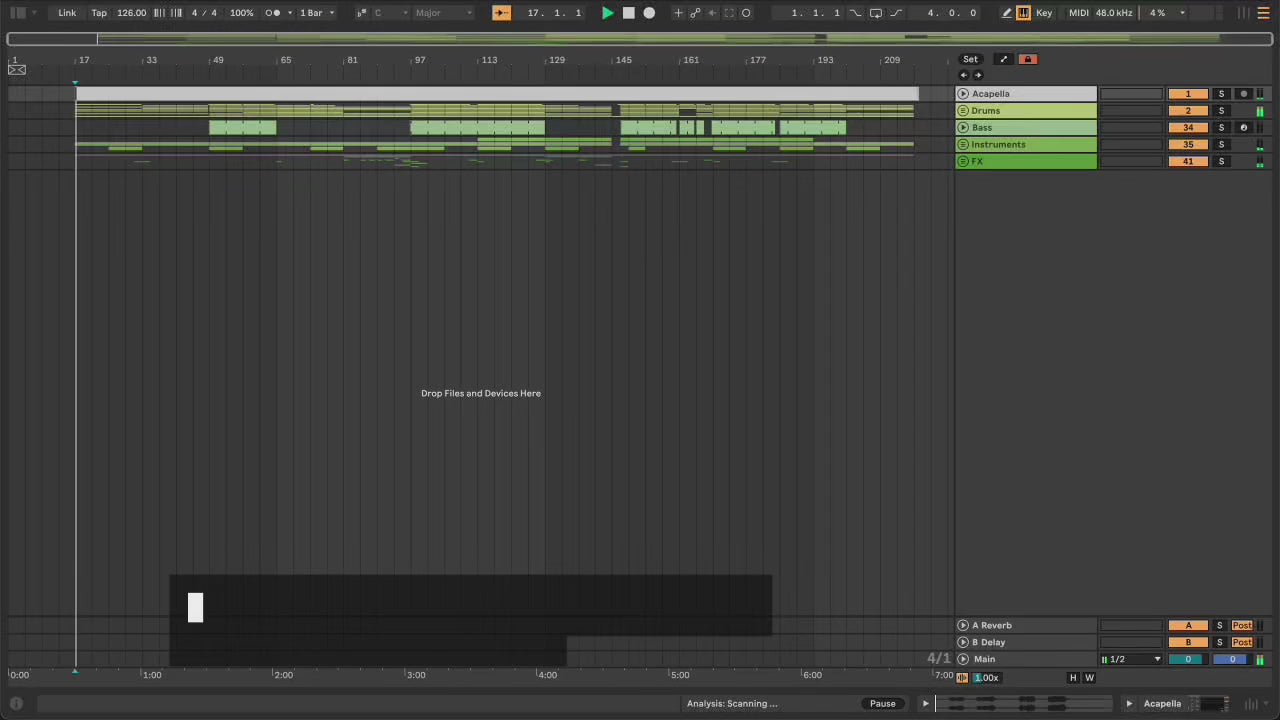The width and height of the screenshot is (1280, 720).
Task: Click the red lock envelopes icon
Action: [x=1026, y=59]
